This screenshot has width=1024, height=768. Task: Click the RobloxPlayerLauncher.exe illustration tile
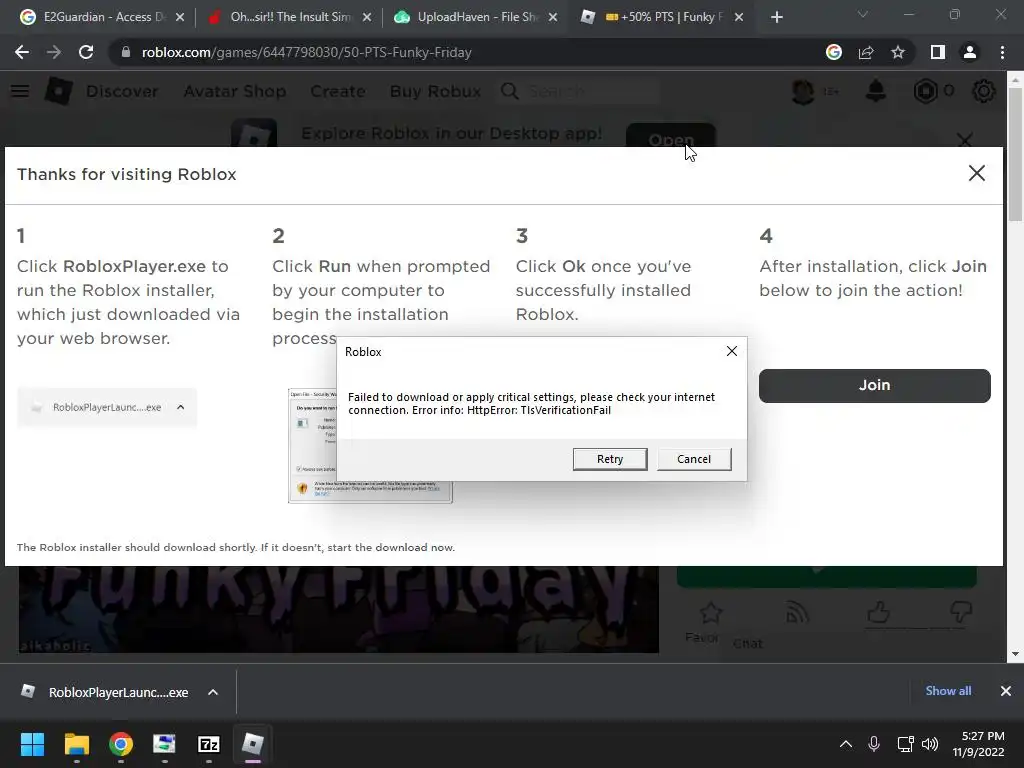(107, 407)
